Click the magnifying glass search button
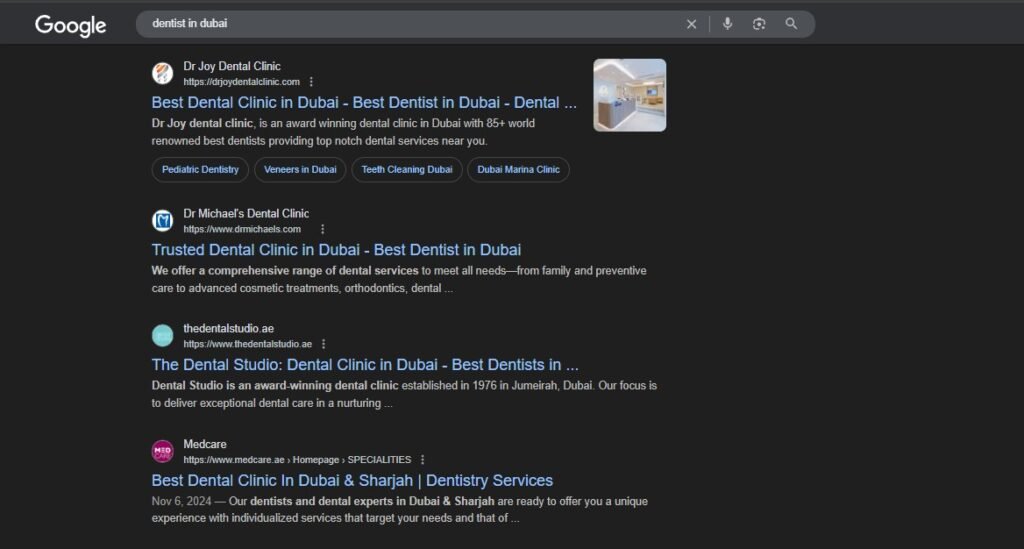 point(791,24)
